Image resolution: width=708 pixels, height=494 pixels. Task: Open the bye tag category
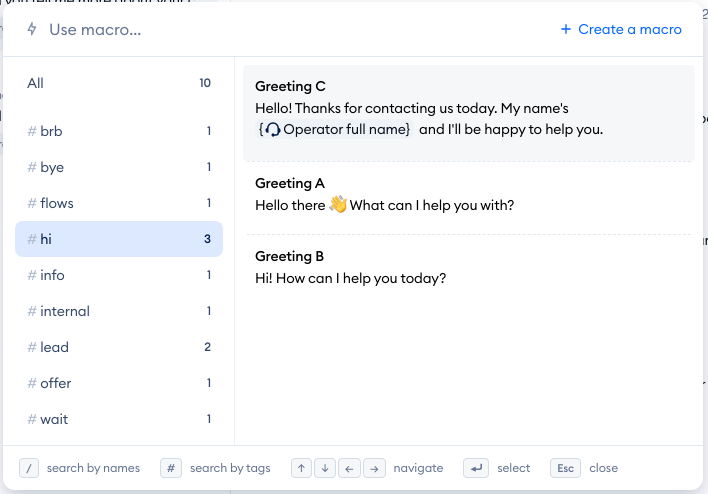pos(118,167)
